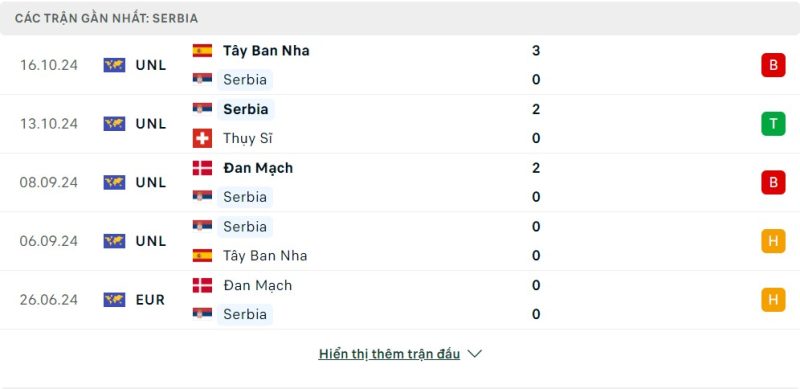This screenshot has width=800, height=389.
Task: Click the Switzerland flag icon
Action: coord(202,138)
